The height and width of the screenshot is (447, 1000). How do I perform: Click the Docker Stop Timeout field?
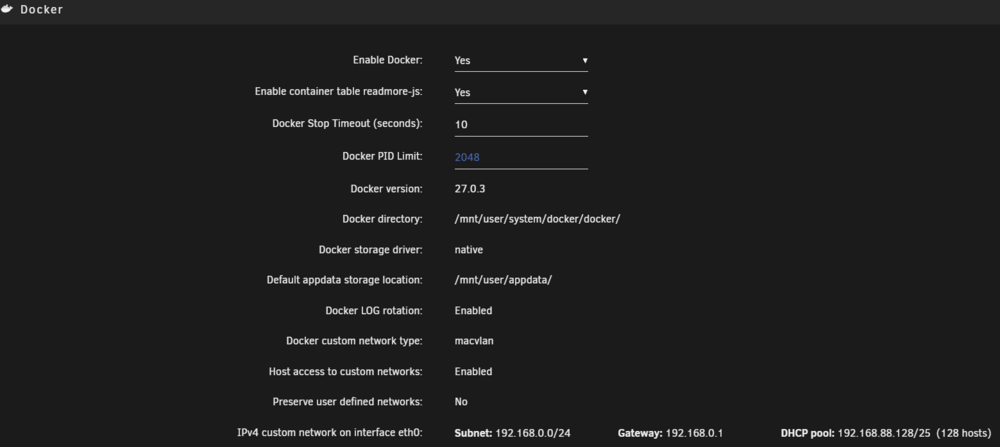(x=521, y=125)
